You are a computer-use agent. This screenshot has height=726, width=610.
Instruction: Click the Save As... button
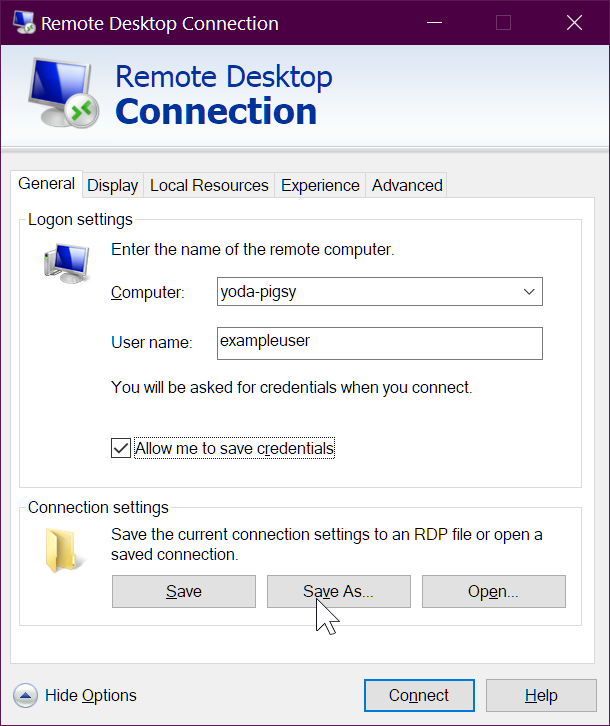tap(339, 591)
